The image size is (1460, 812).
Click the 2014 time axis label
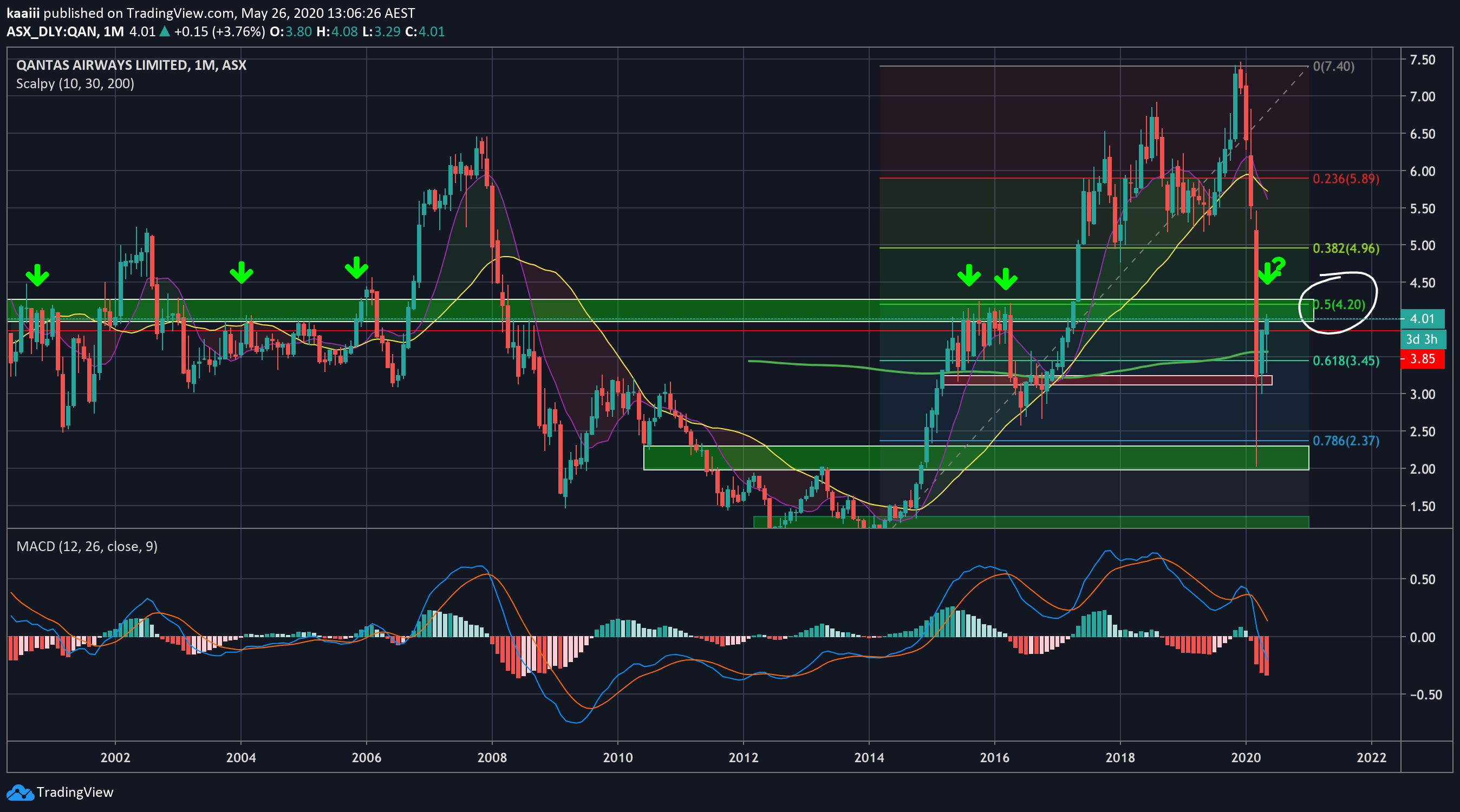tap(869, 758)
